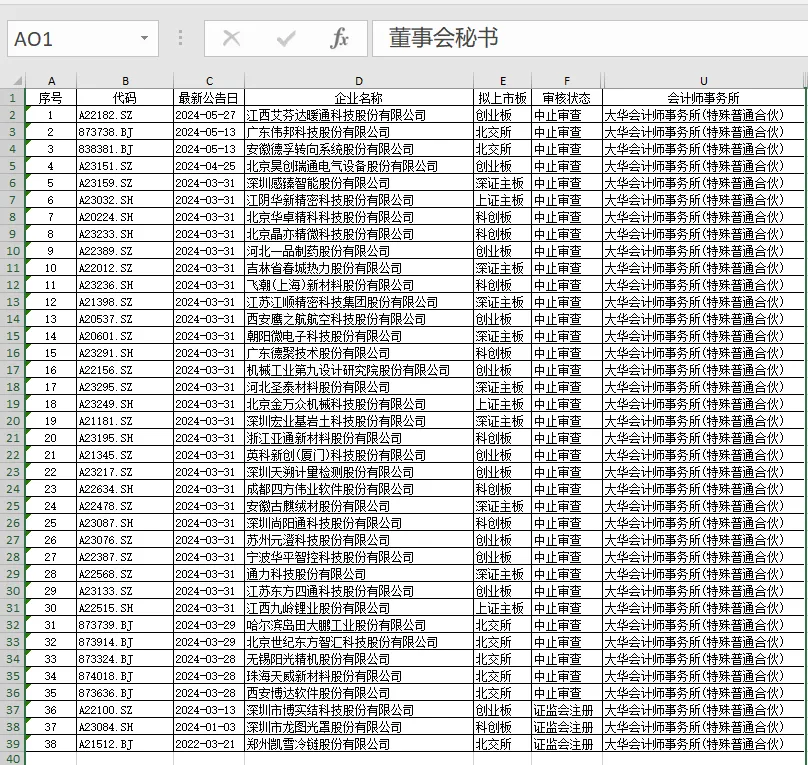This screenshot has height=765, width=808.
Task: Click cell A23084.SH
Action: tap(125, 727)
